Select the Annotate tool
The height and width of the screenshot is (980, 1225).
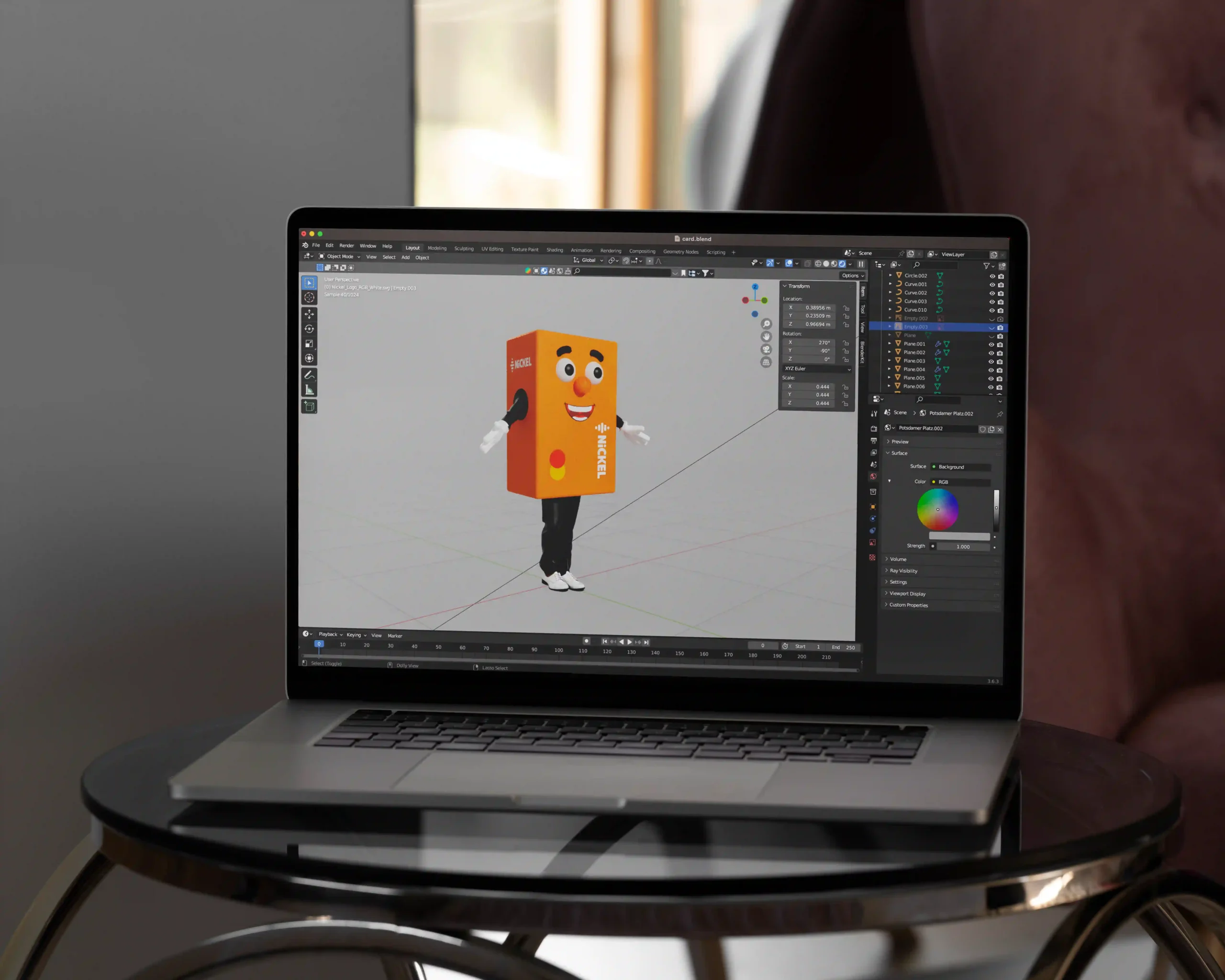[x=309, y=375]
